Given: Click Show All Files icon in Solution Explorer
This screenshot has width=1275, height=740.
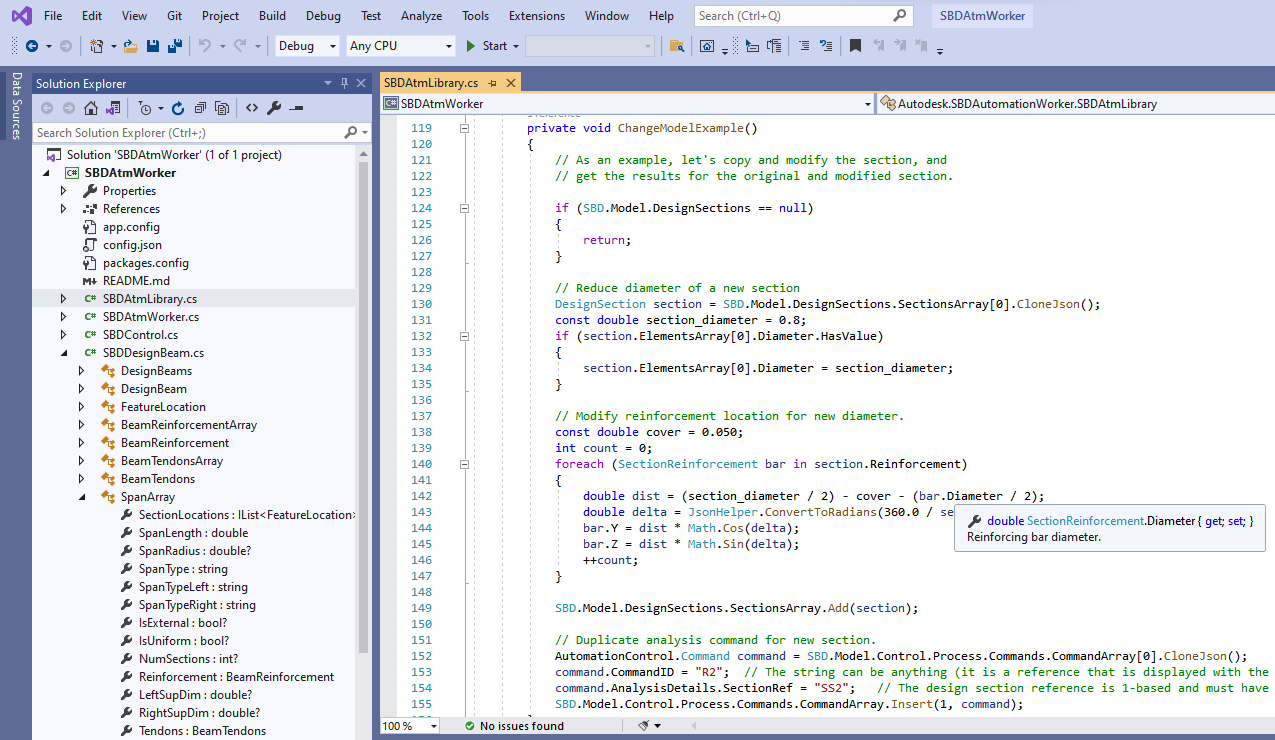Looking at the screenshot, I should (x=222, y=108).
